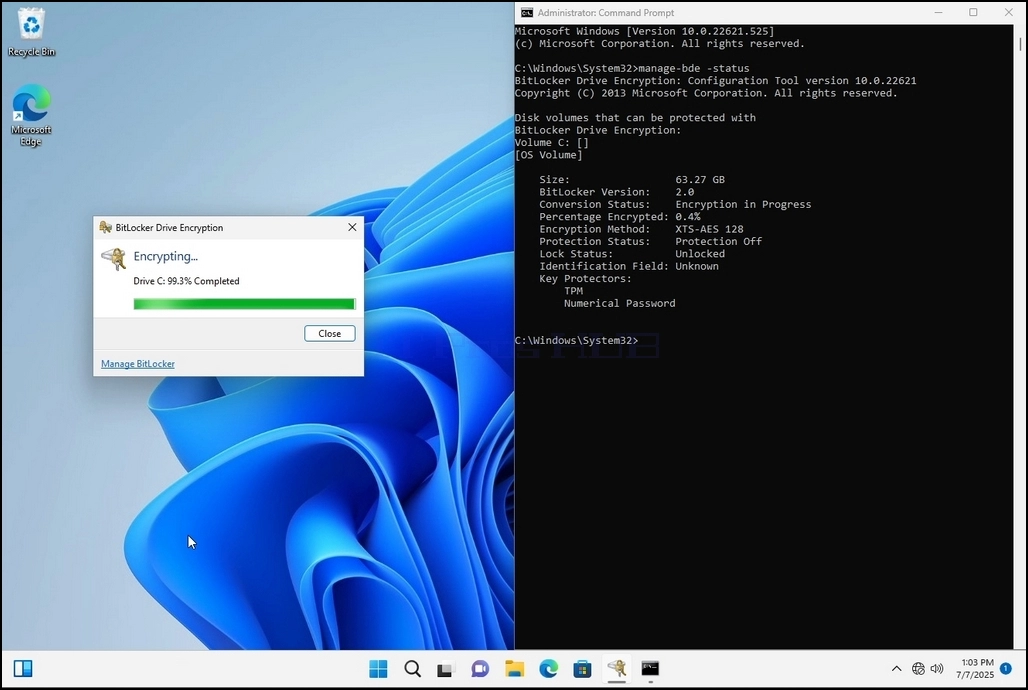Show hidden system tray icons
Image resolution: width=1028 pixels, height=690 pixels.
(x=896, y=668)
